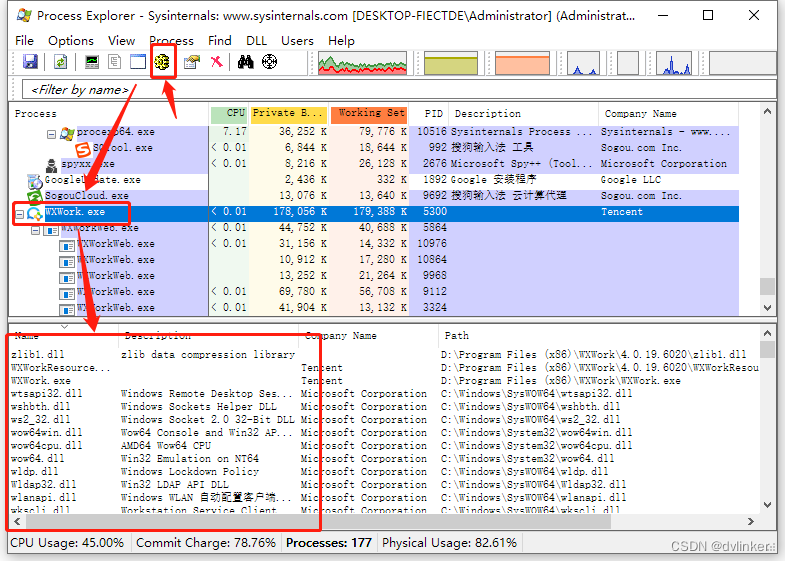This screenshot has height=561, width=785.
Task: Click the Process Explorer title bar icon
Action: coord(24,16)
